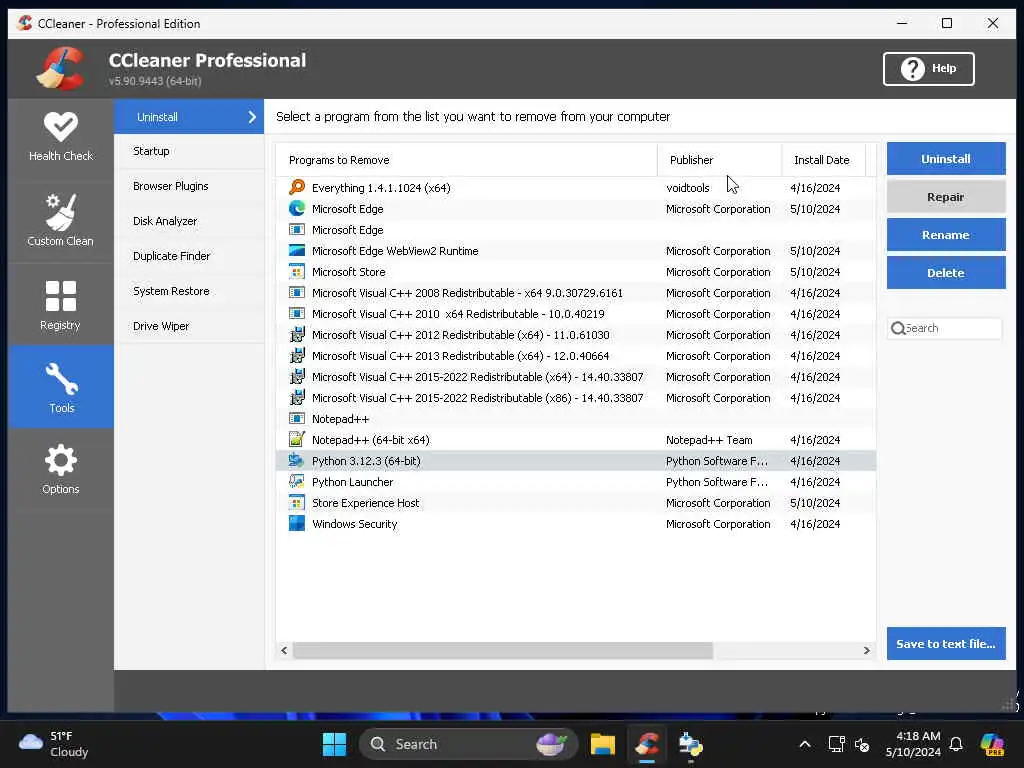Switch to Disk Analyzer

pyautogui.click(x=189, y=221)
